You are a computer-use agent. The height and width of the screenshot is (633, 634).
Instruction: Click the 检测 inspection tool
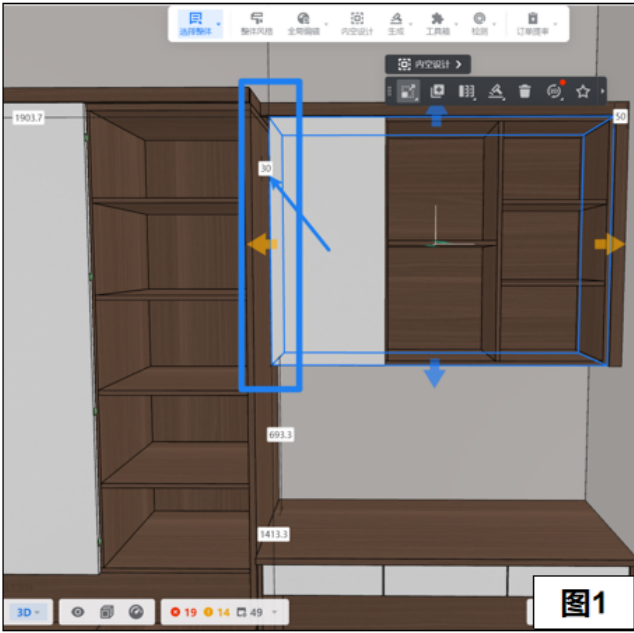(480, 24)
